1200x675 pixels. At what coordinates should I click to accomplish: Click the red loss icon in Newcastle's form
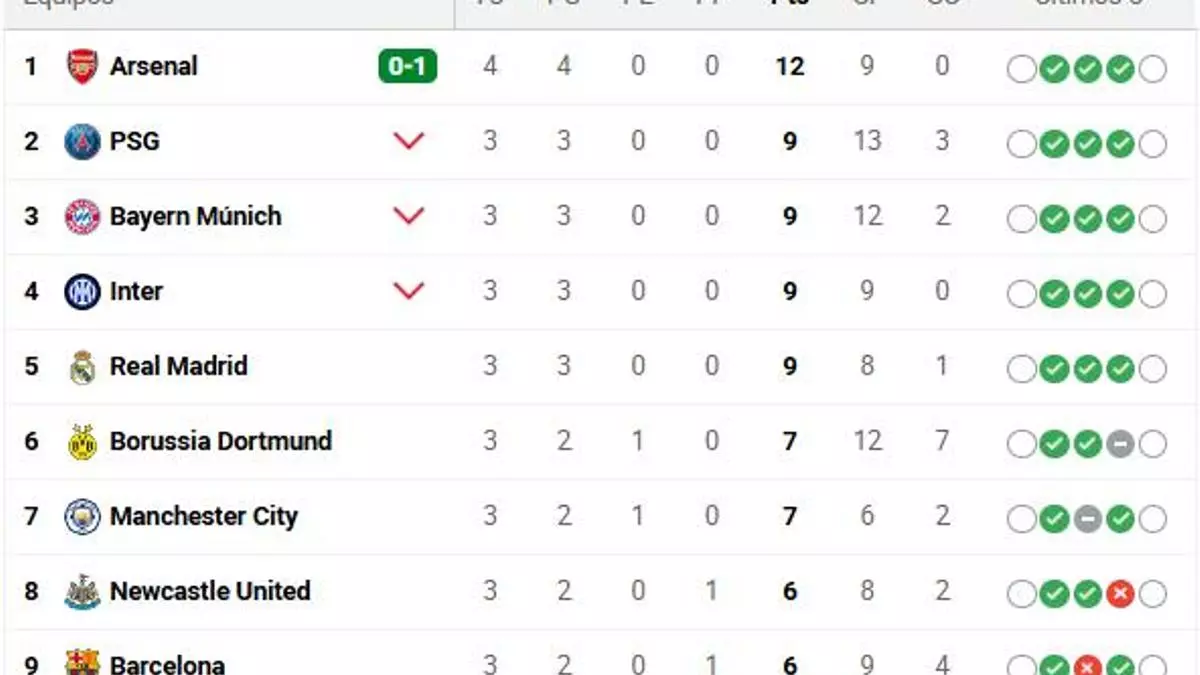(1118, 593)
